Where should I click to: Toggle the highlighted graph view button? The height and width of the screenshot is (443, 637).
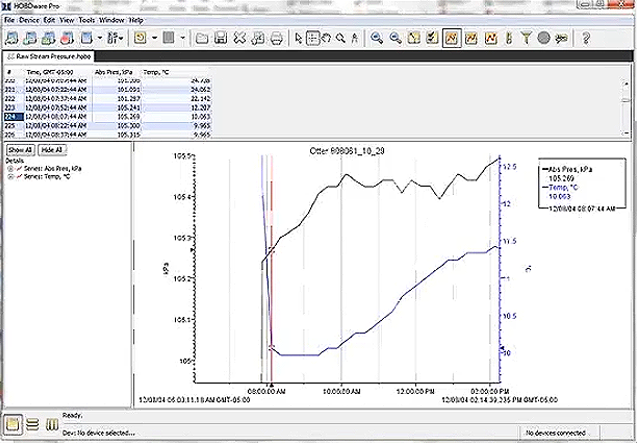pos(450,38)
